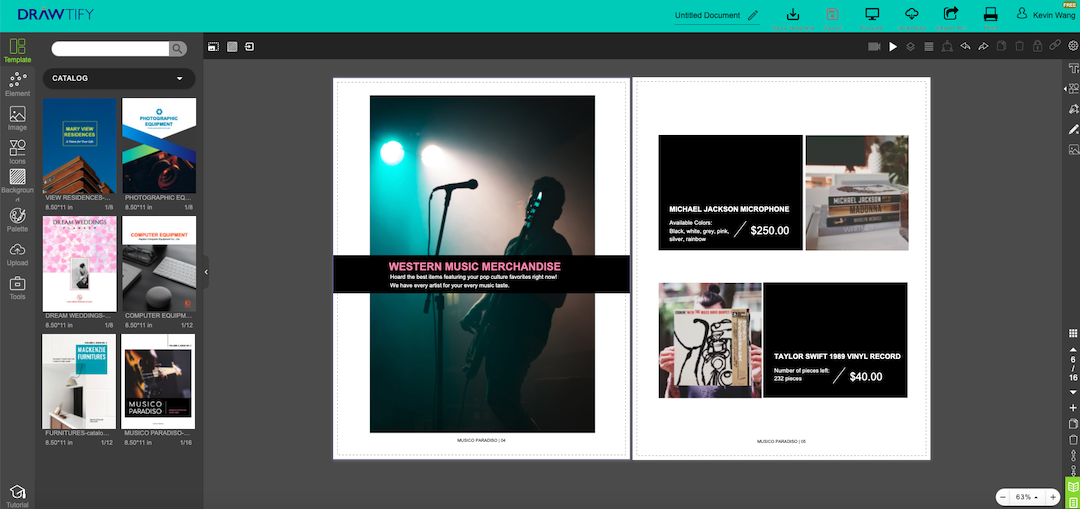Viewport: 1080px width, 509px height.
Task: Play the animation
Action: [x=893, y=47]
